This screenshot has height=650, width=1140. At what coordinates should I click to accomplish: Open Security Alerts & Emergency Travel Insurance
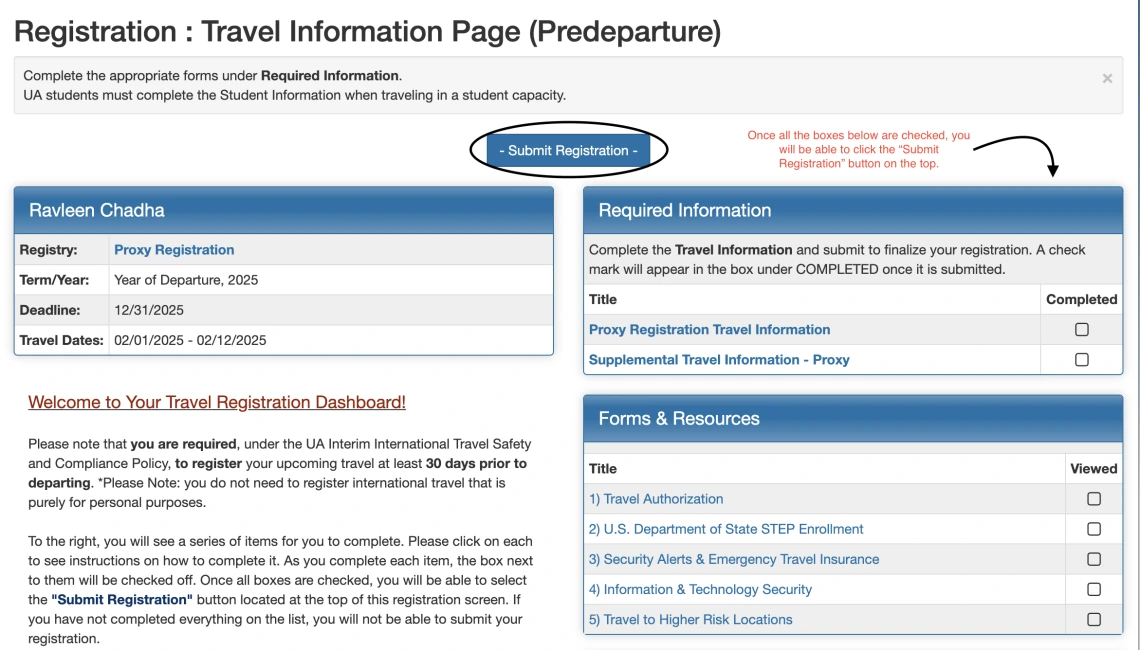[734, 559]
